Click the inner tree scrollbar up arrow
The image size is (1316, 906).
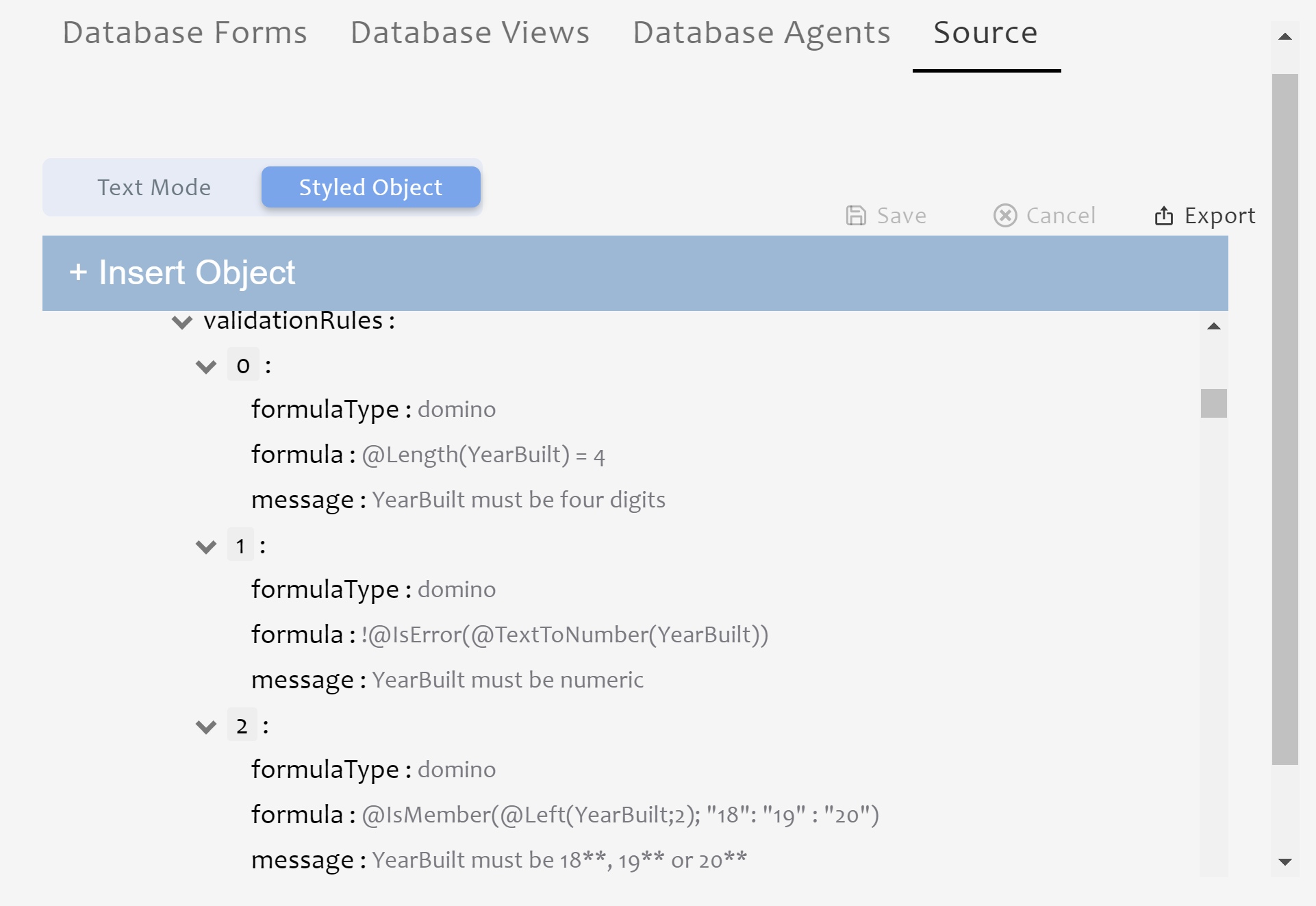(x=1214, y=327)
